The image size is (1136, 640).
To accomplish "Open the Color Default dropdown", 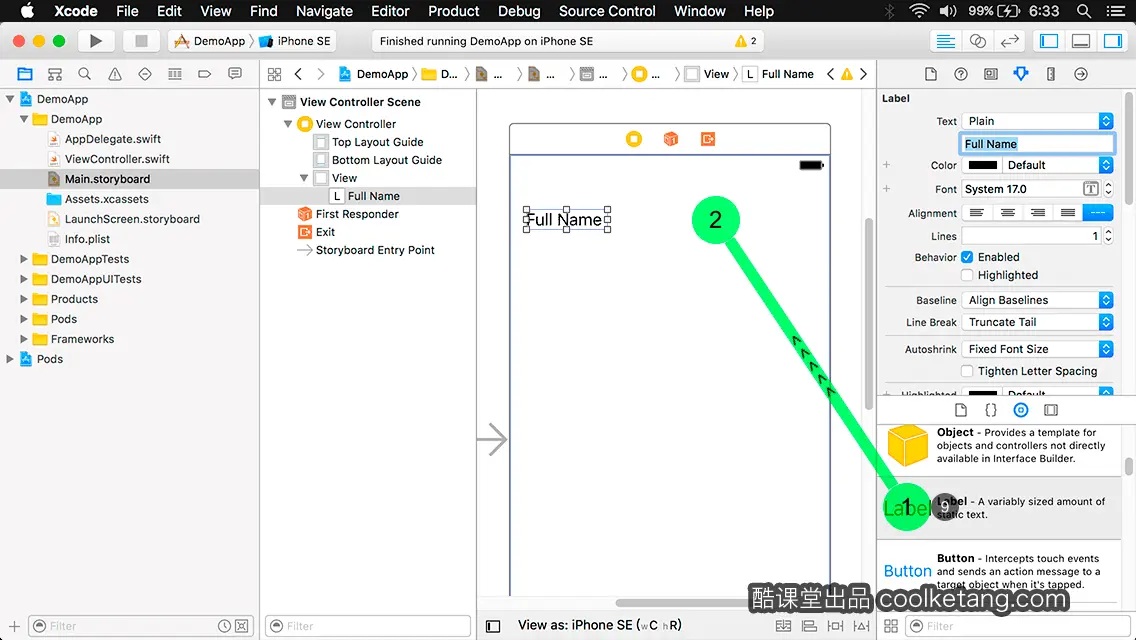I will (1058, 165).
